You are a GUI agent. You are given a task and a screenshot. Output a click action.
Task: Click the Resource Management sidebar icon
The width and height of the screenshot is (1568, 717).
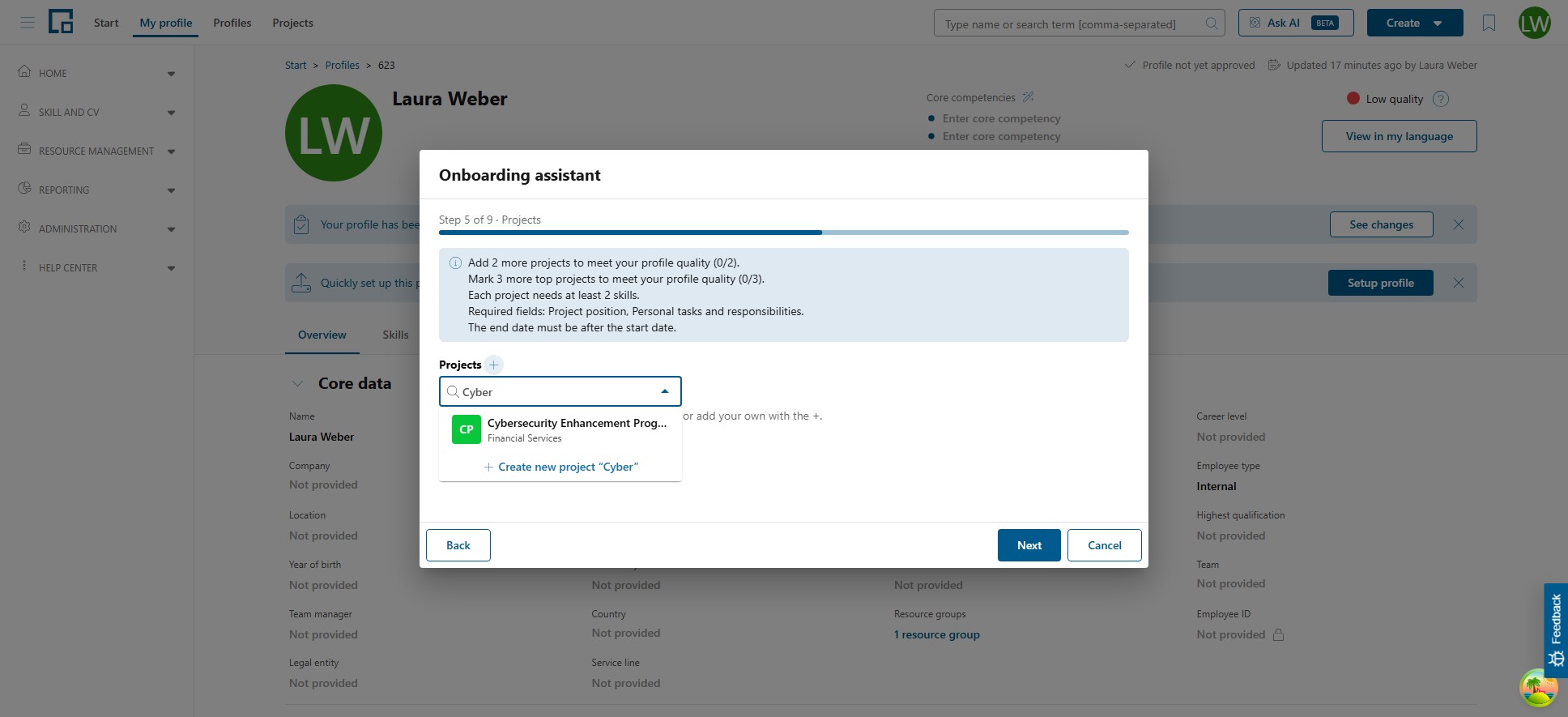pyautogui.click(x=24, y=149)
